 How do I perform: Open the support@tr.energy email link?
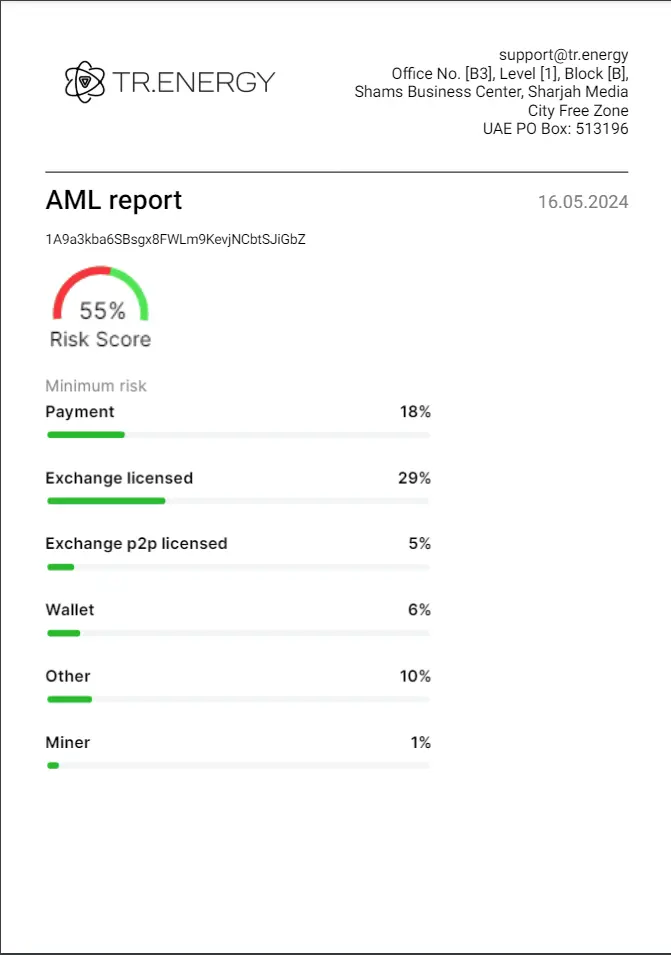563,54
